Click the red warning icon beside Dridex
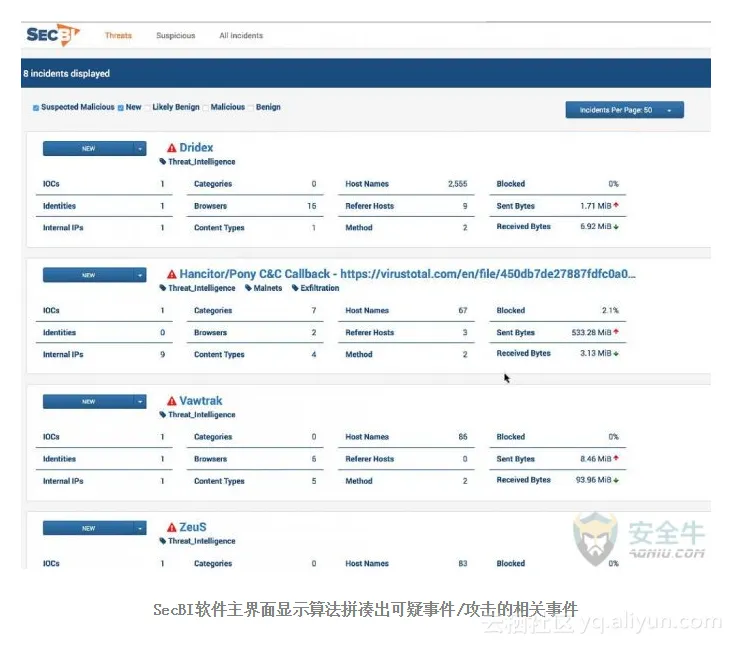The width and height of the screenshot is (733, 645). pyautogui.click(x=172, y=148)
